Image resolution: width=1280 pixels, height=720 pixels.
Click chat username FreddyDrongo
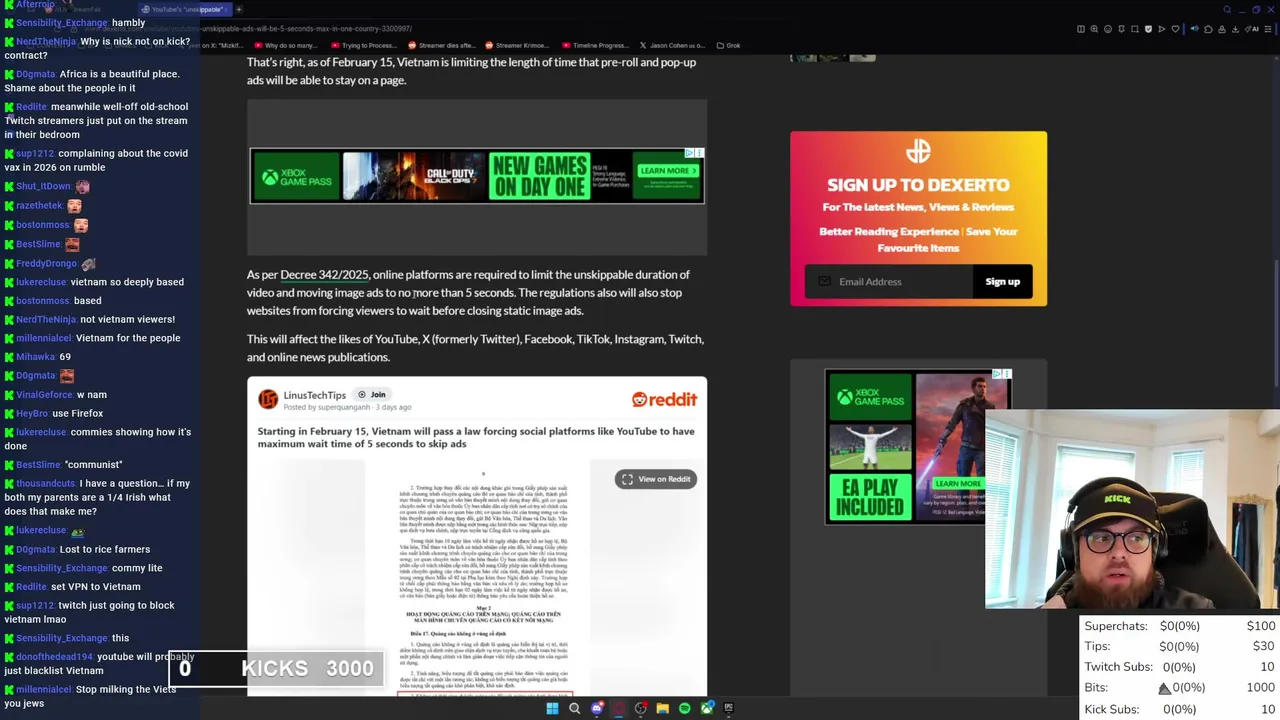[x=46, y=263]
